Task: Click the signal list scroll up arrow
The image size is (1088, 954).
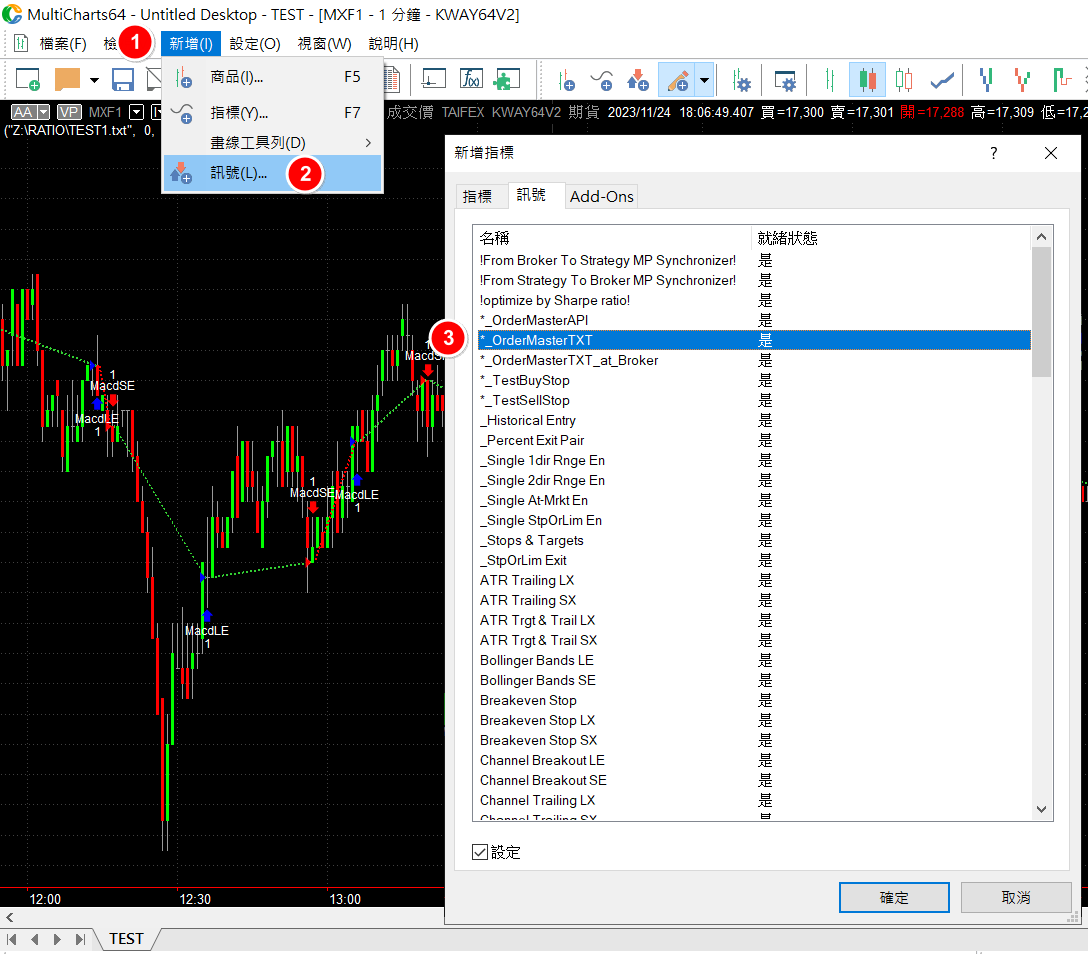Action: point(1042,237)
